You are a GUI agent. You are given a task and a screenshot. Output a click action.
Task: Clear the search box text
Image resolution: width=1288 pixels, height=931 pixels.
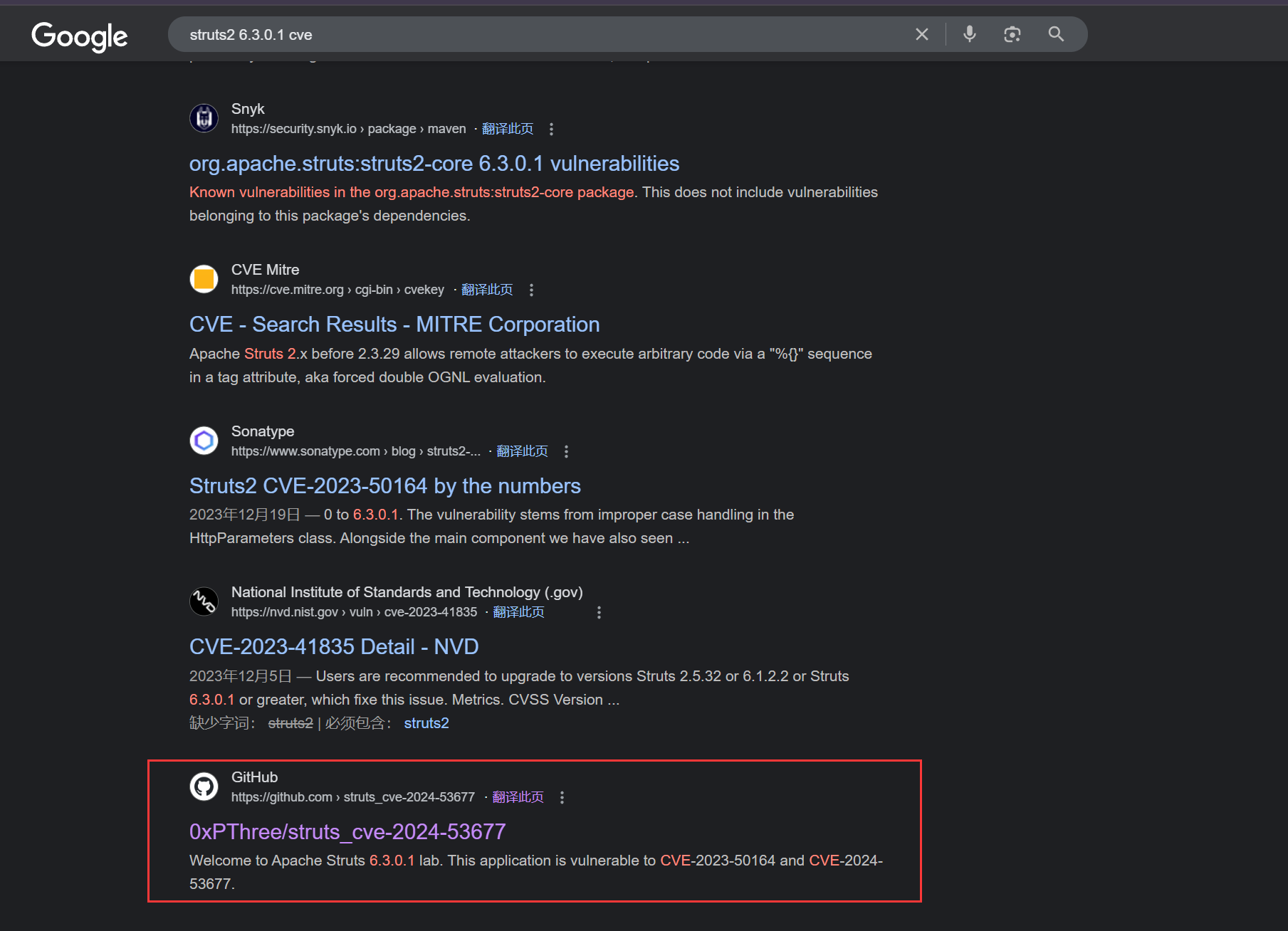tap(921, 34)
